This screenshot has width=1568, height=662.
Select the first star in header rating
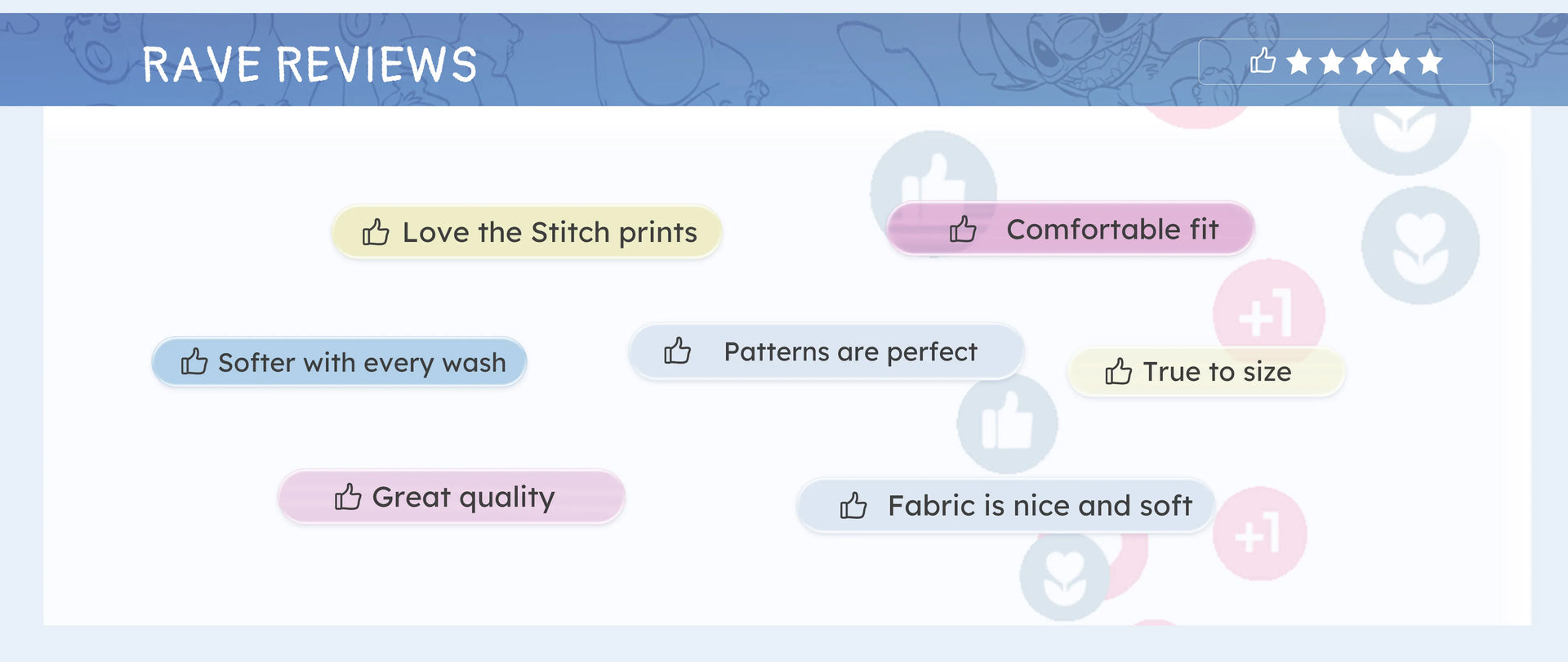1299,62
